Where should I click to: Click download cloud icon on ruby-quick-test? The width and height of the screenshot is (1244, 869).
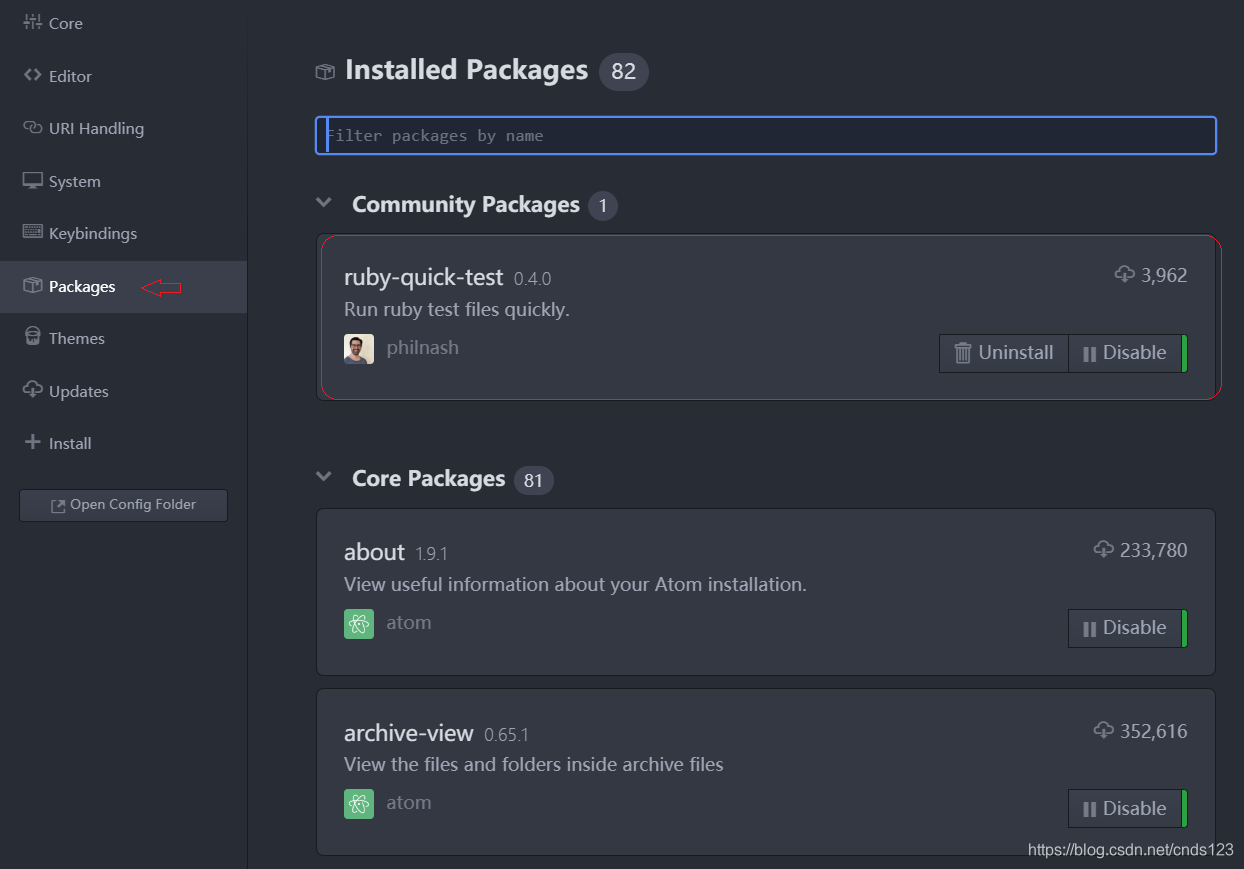pyautogui.click(x=1125, y=274)
